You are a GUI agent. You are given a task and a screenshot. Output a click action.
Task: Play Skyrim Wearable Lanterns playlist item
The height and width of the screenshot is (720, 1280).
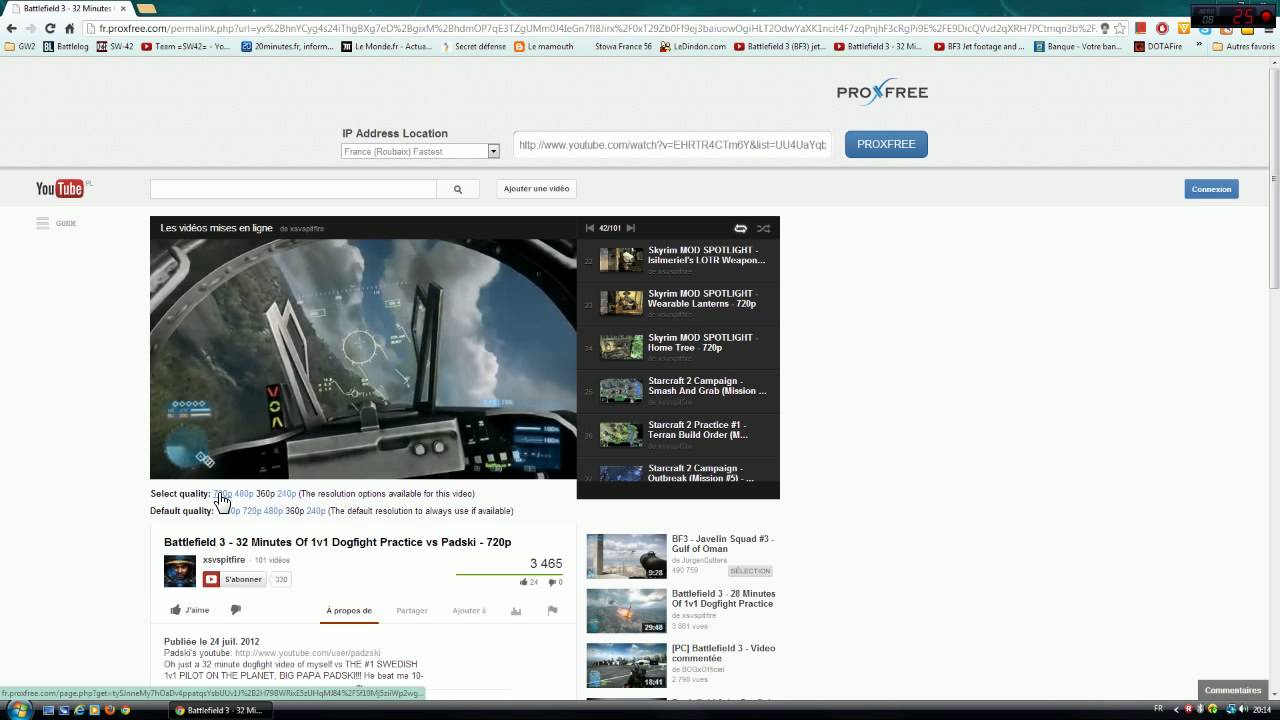click(x=680, y=302)
